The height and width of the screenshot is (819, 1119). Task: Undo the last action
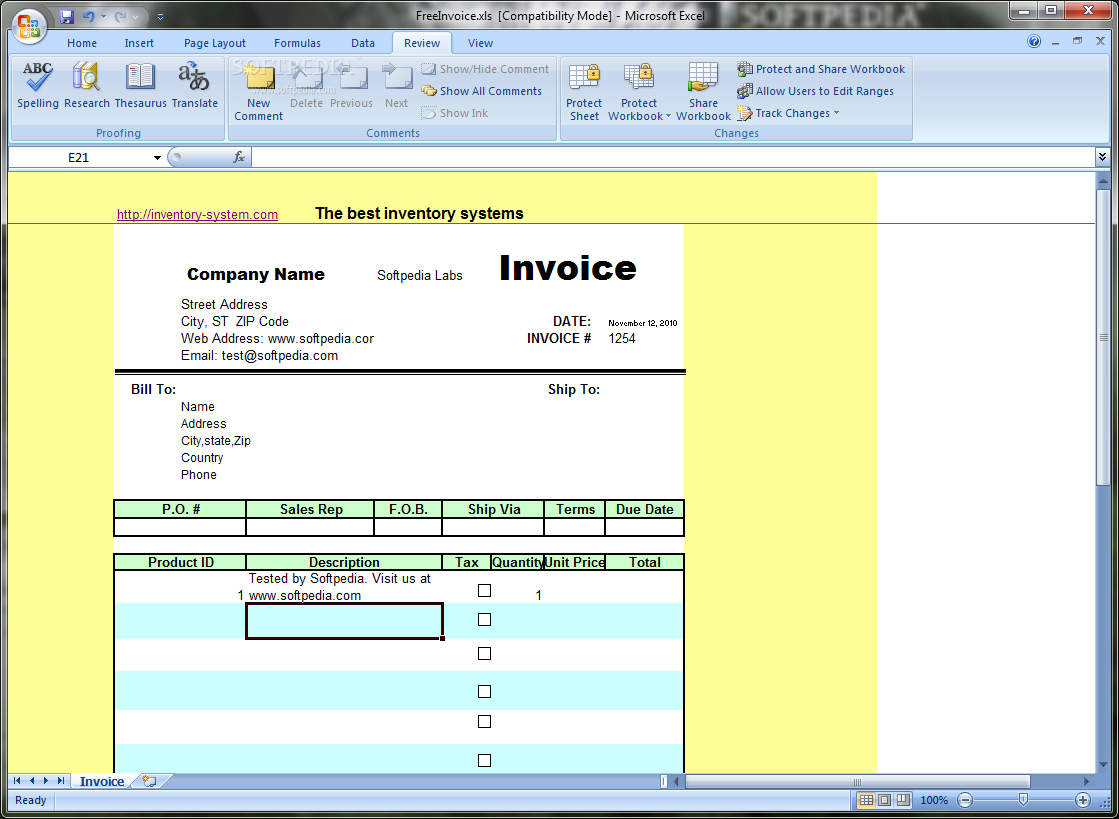[x=88, y=16]
